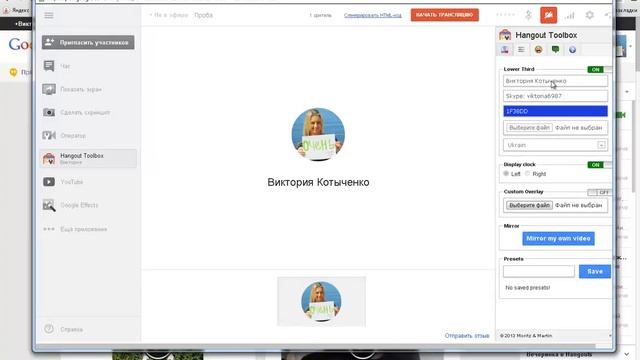
Task: Open the hamburger menu in Hangouts sidebar
Action: click(49, 16)
